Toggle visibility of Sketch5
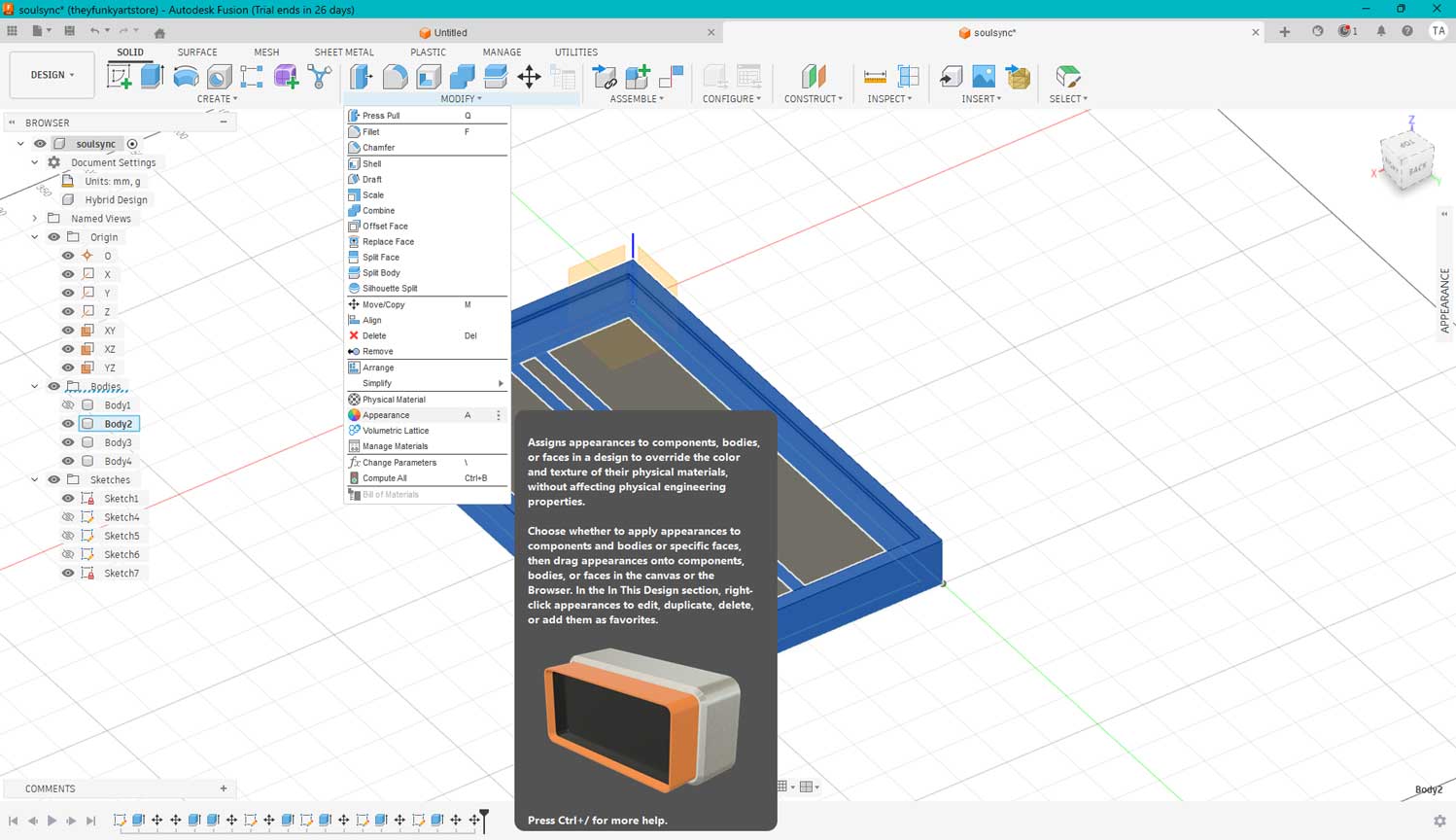 point(68,536)
